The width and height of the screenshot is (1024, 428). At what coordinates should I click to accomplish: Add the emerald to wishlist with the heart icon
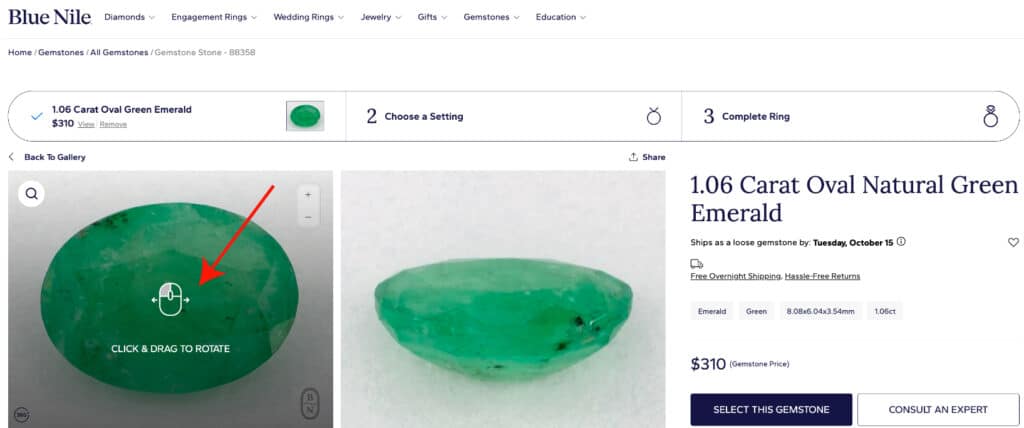pyautogui.click(x=1013, y=242)
